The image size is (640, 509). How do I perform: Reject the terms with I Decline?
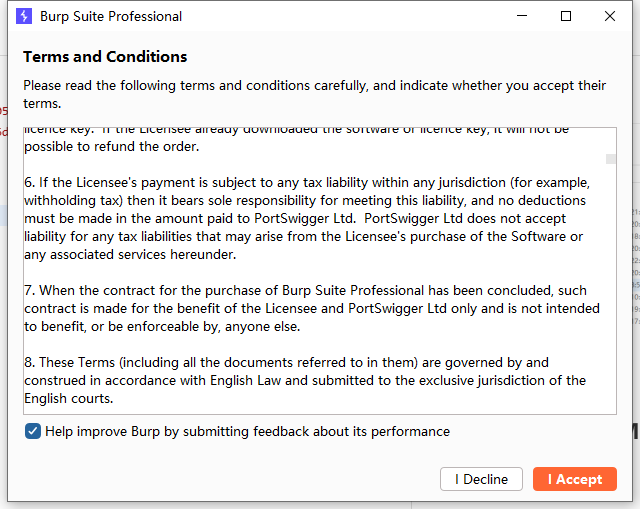[x=481, y=479]
